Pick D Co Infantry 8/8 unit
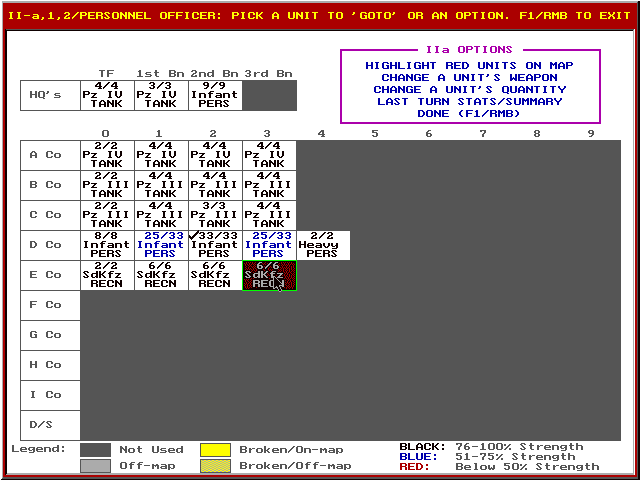The width and height of the screenshot is (640, 480). tap(106, 245)
